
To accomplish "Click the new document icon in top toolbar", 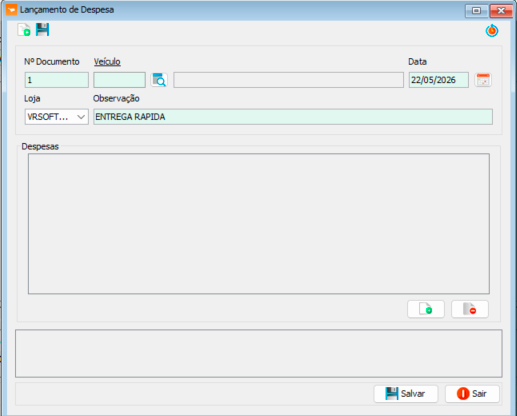I will [x=24, y=30].
